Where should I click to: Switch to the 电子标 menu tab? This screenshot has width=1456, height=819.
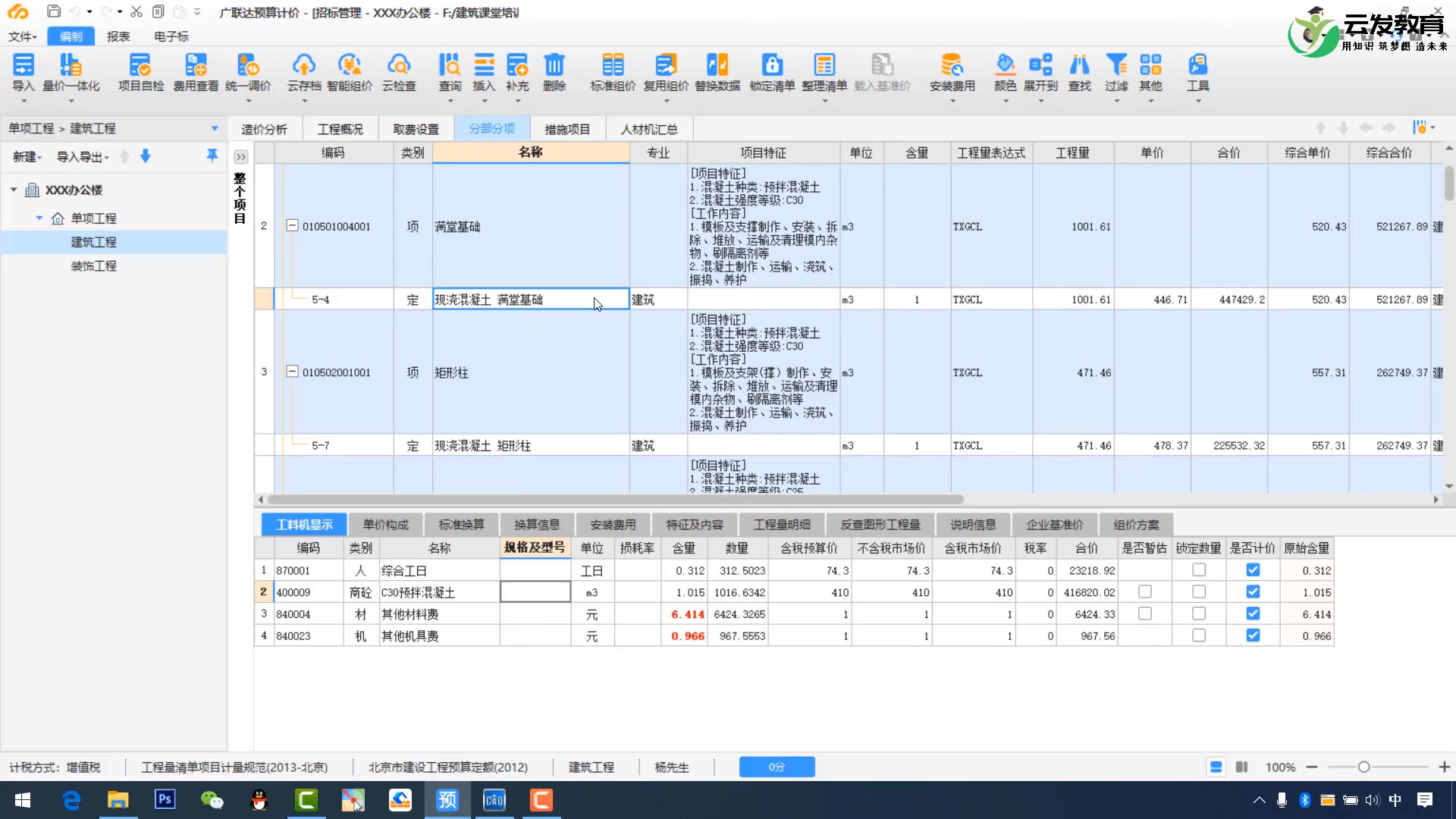tap(171, 36)
